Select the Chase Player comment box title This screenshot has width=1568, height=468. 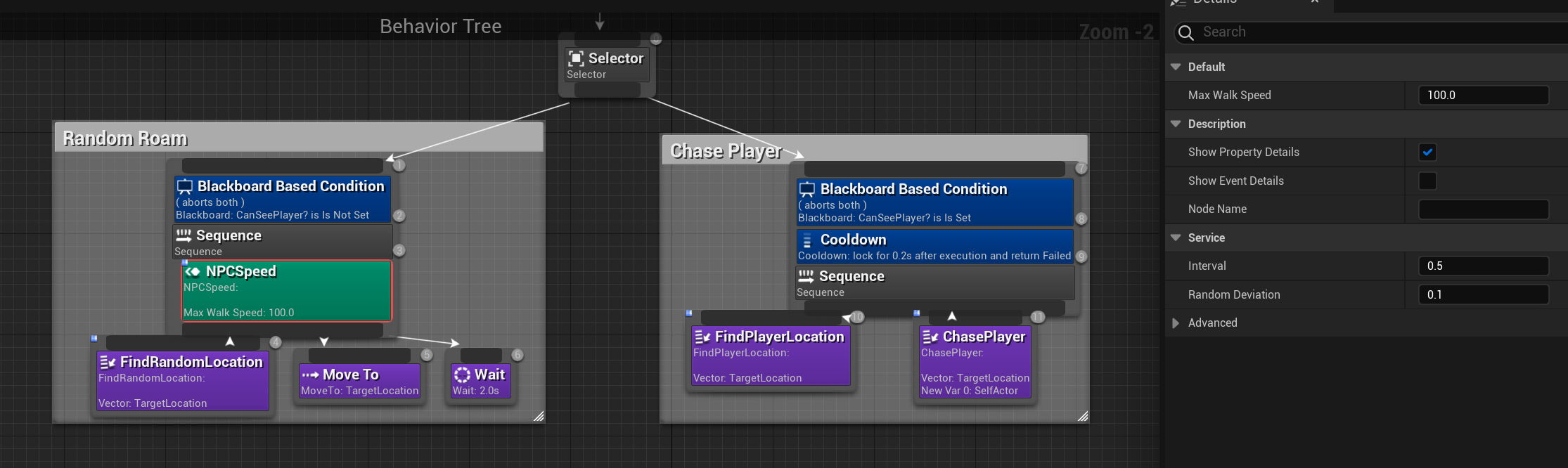pos(725,151)
